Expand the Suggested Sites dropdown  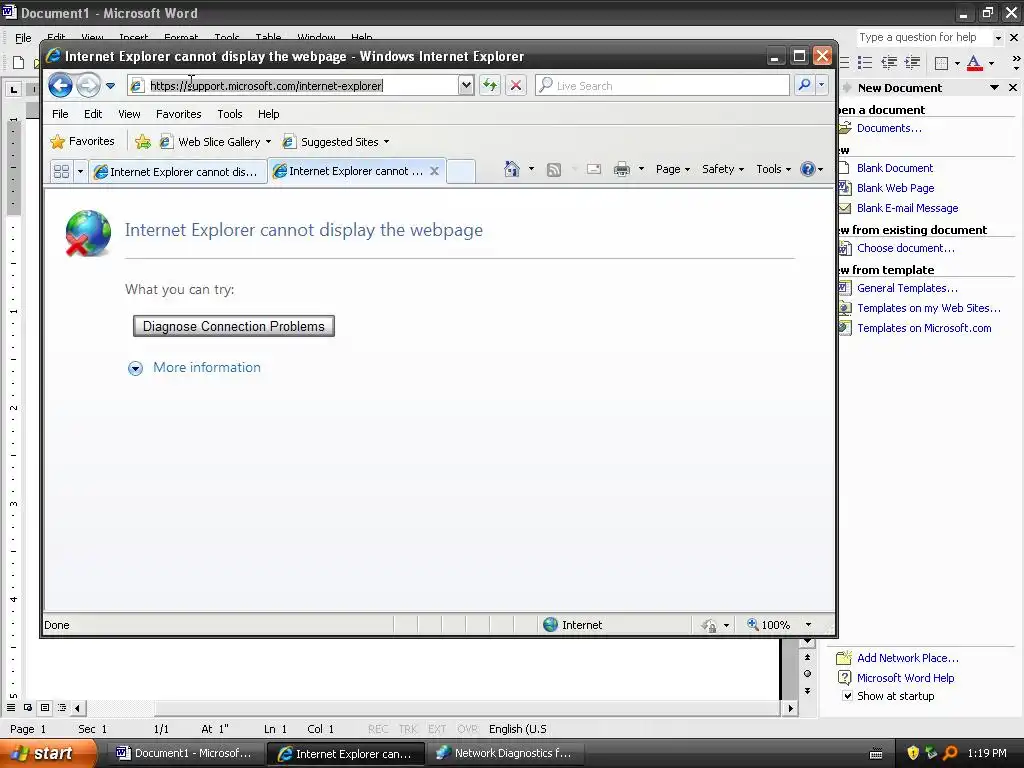coord(387,142)
